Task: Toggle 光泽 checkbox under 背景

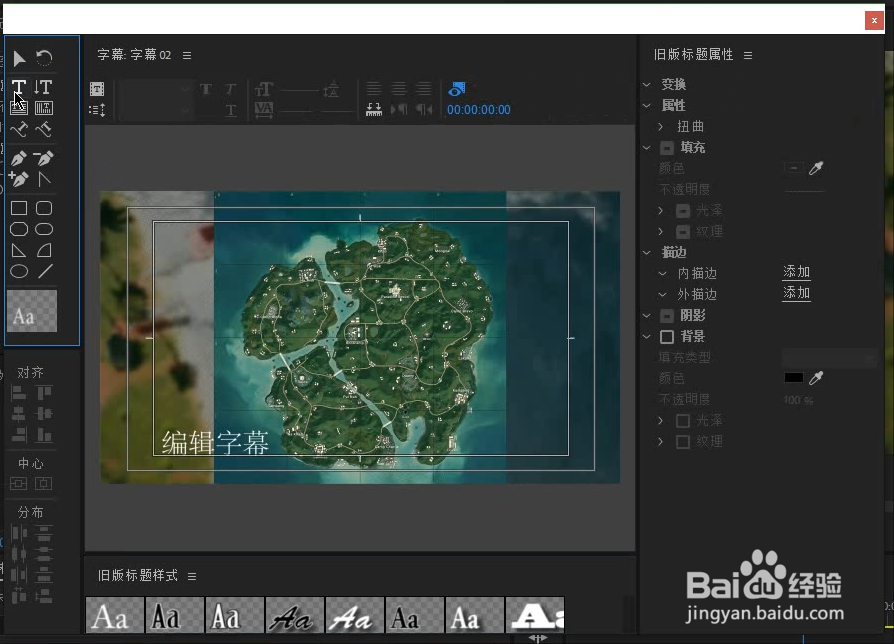Action: pos(683,421)
